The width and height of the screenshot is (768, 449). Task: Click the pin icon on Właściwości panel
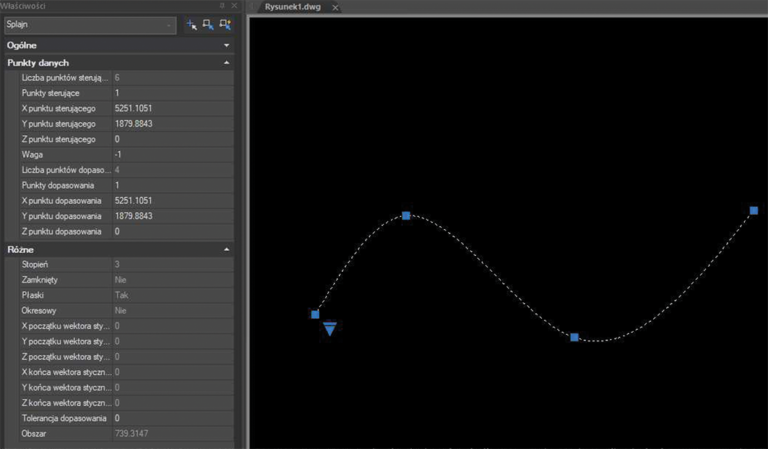221,6
